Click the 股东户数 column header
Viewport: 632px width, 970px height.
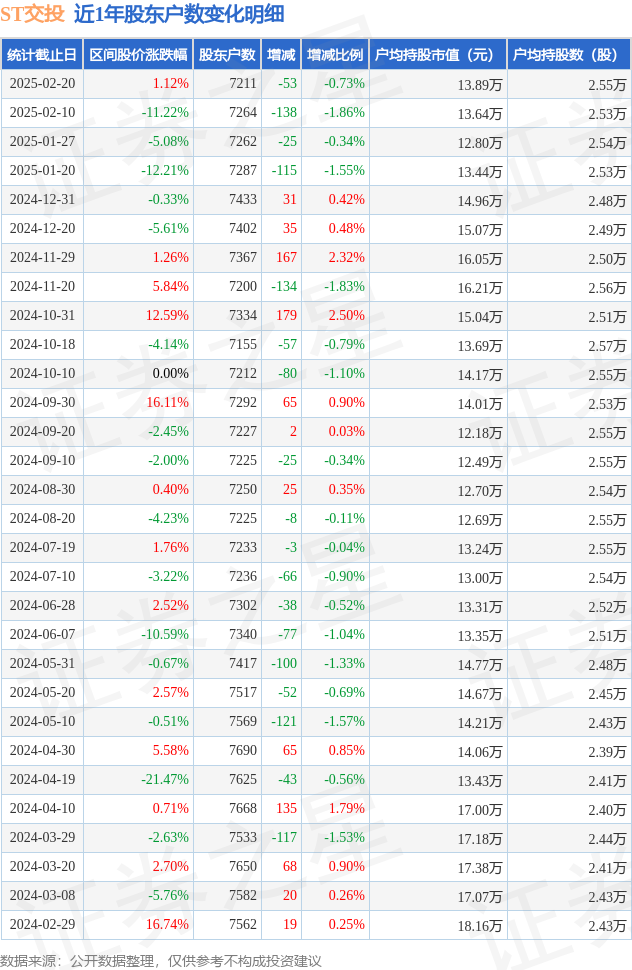coord(227,55)
